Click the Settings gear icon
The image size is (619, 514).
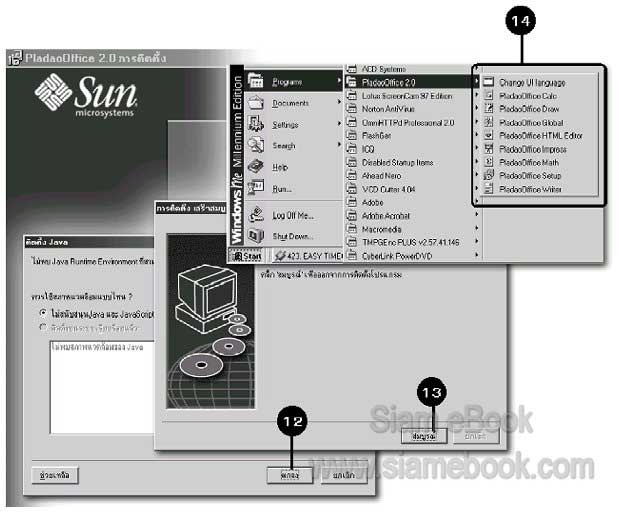coord(256,124)
